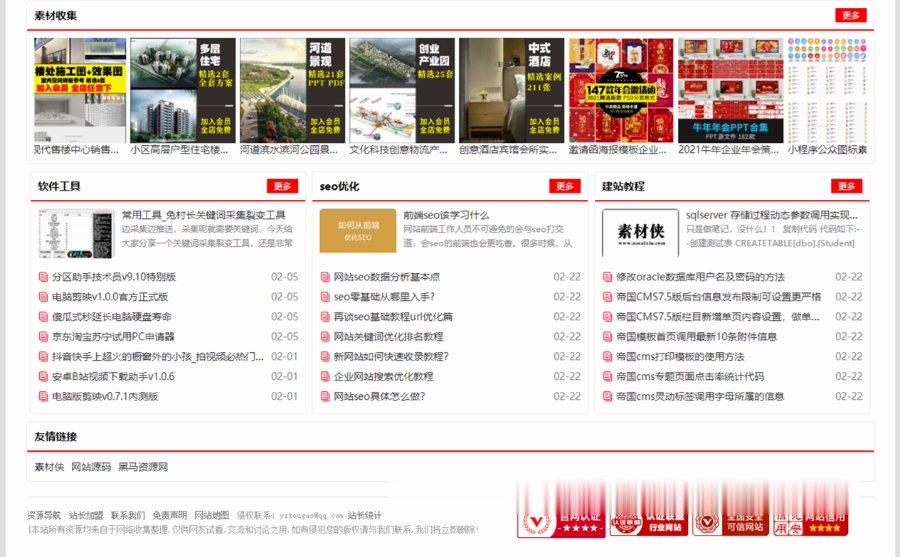Click the 网站信用 star rating badge
This screenshot has width=900, height=557.
tap(810, 509)
